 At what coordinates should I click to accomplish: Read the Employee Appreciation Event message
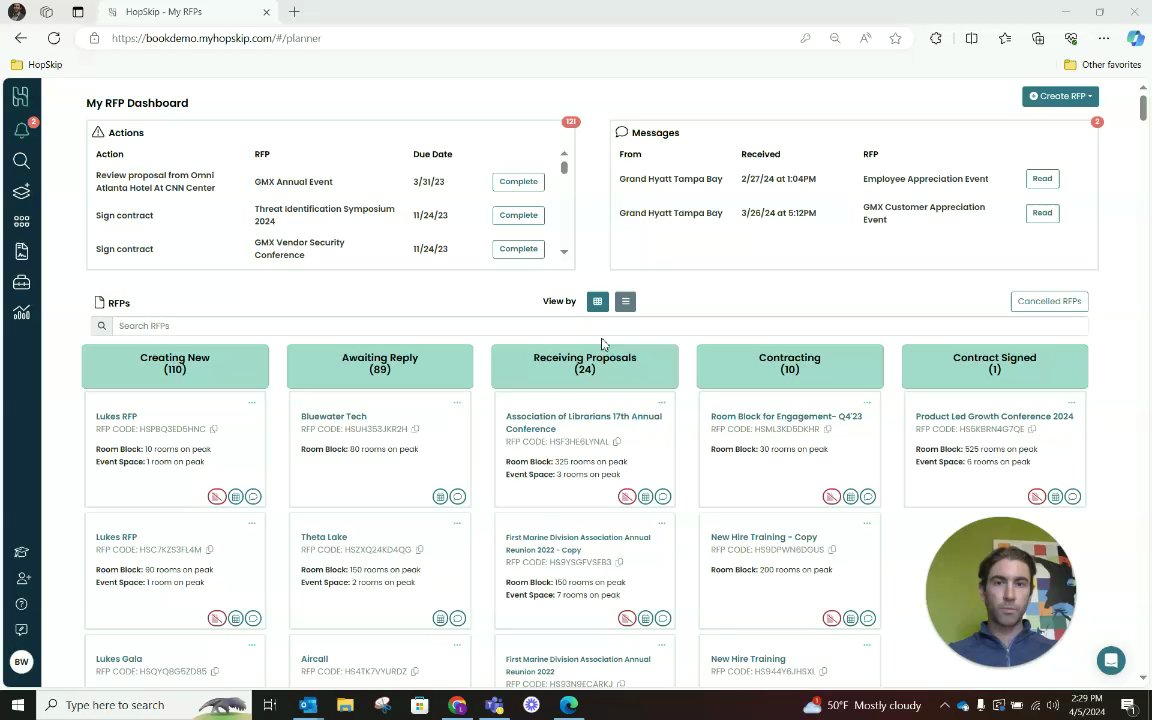pyautogui.click(x=1042, y=179)
